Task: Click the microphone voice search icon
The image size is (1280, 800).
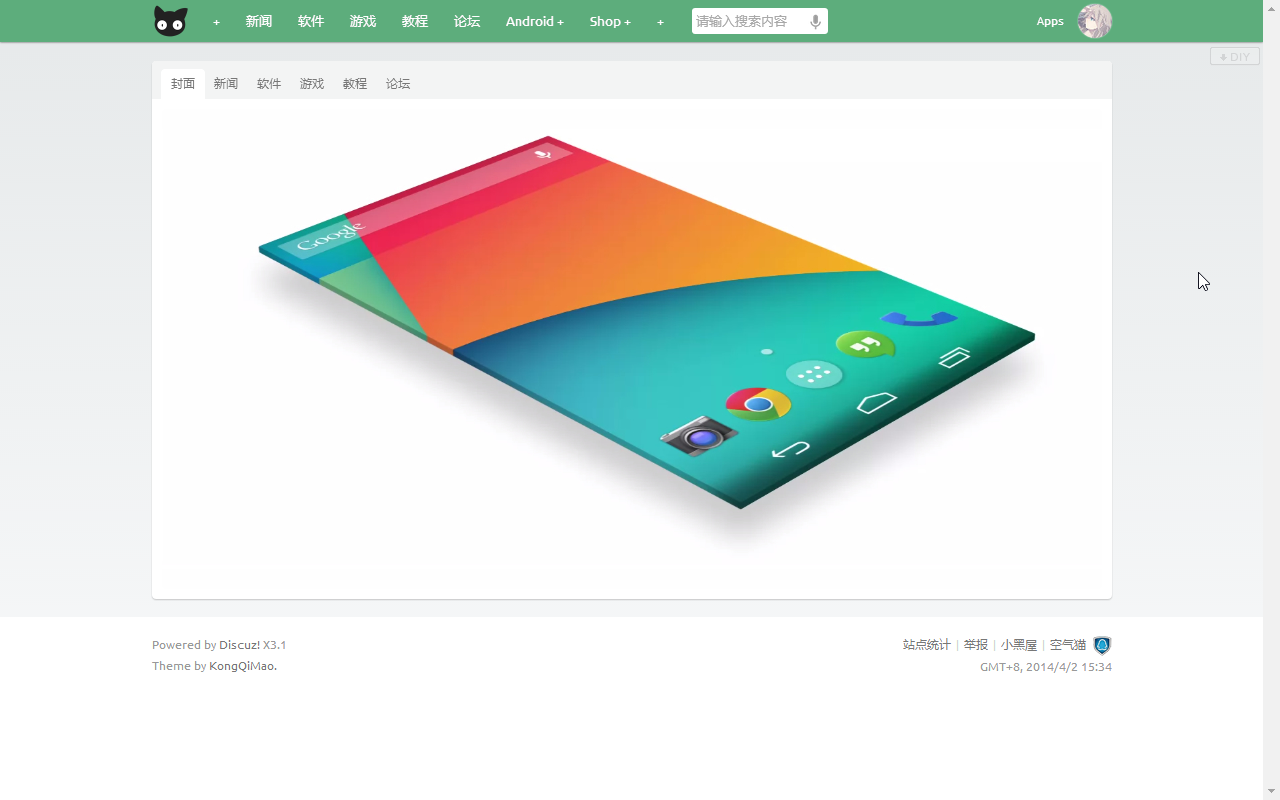Action: [816, 21]
